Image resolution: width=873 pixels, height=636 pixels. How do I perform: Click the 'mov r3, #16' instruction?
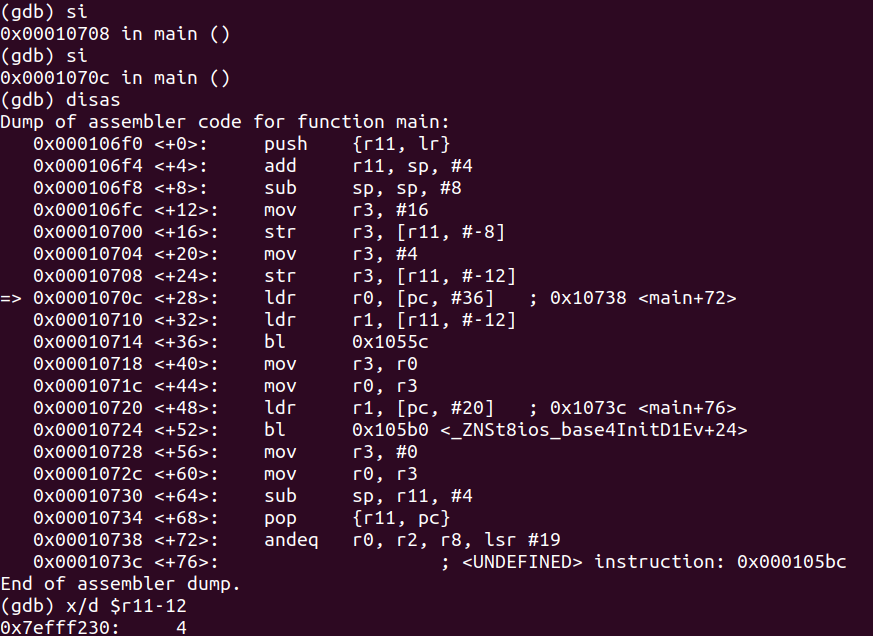[x=346, y=210]
